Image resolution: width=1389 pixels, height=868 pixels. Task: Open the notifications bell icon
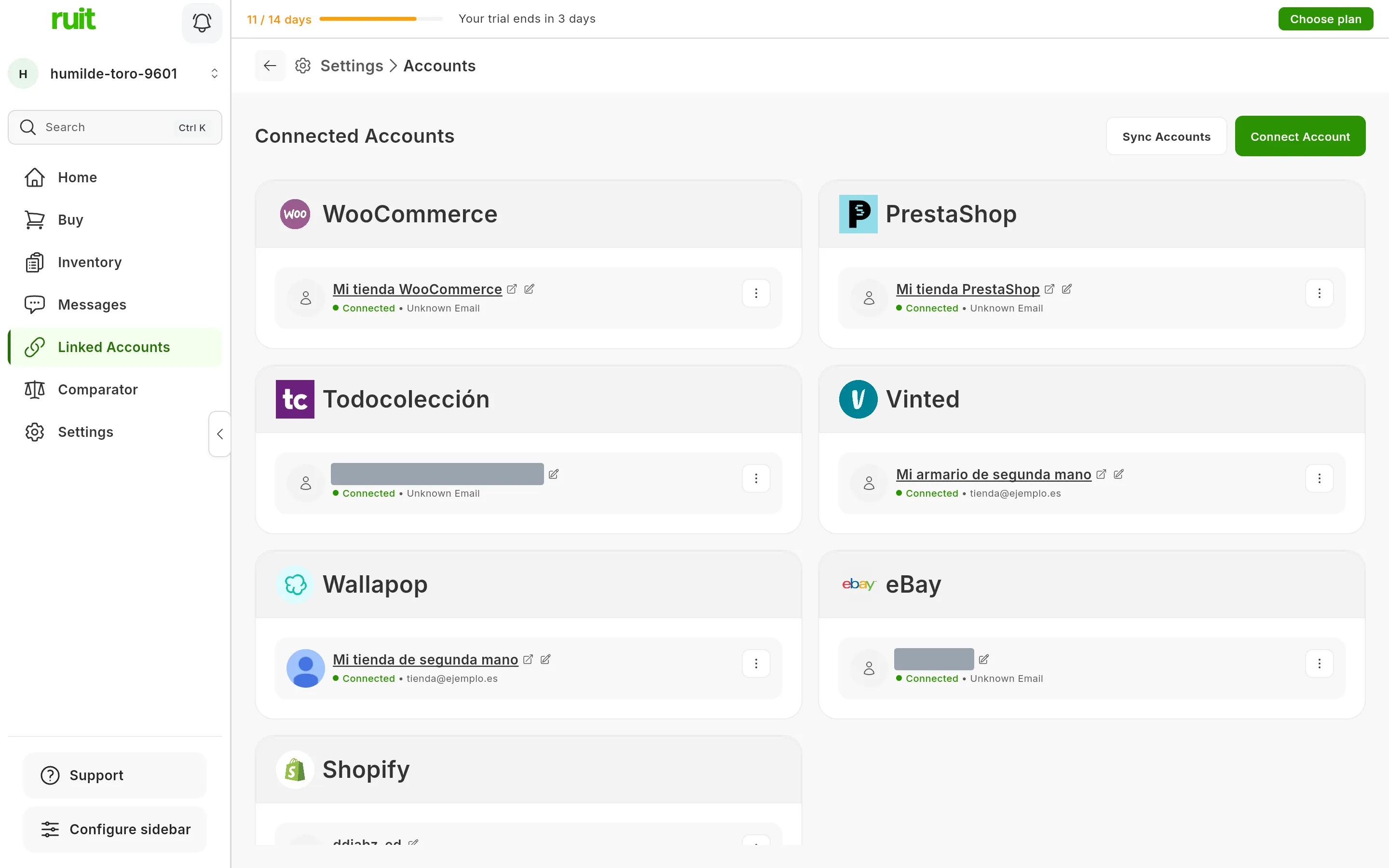202,23
